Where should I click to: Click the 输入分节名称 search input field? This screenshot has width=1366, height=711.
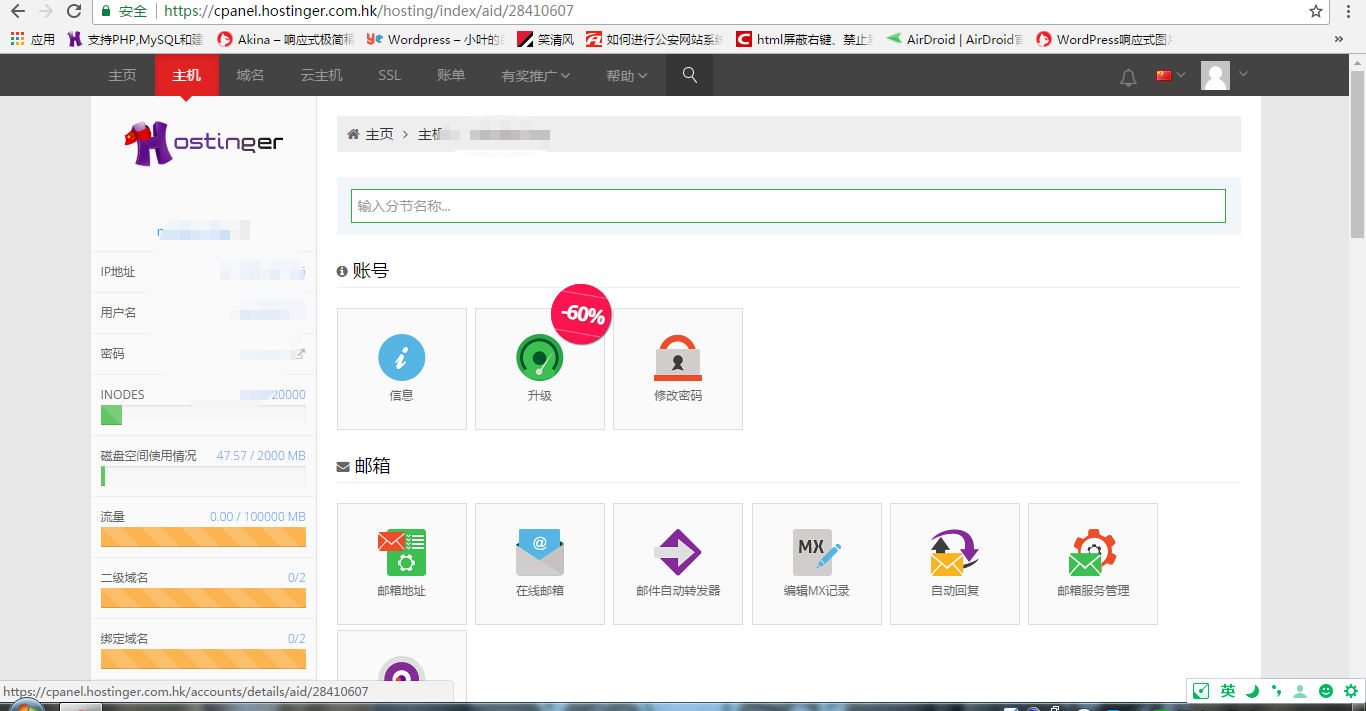[787, 206]
